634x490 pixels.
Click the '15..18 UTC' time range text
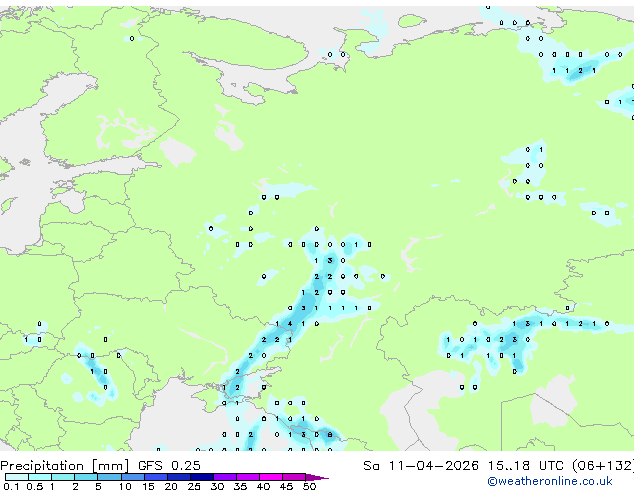point(525,466)
